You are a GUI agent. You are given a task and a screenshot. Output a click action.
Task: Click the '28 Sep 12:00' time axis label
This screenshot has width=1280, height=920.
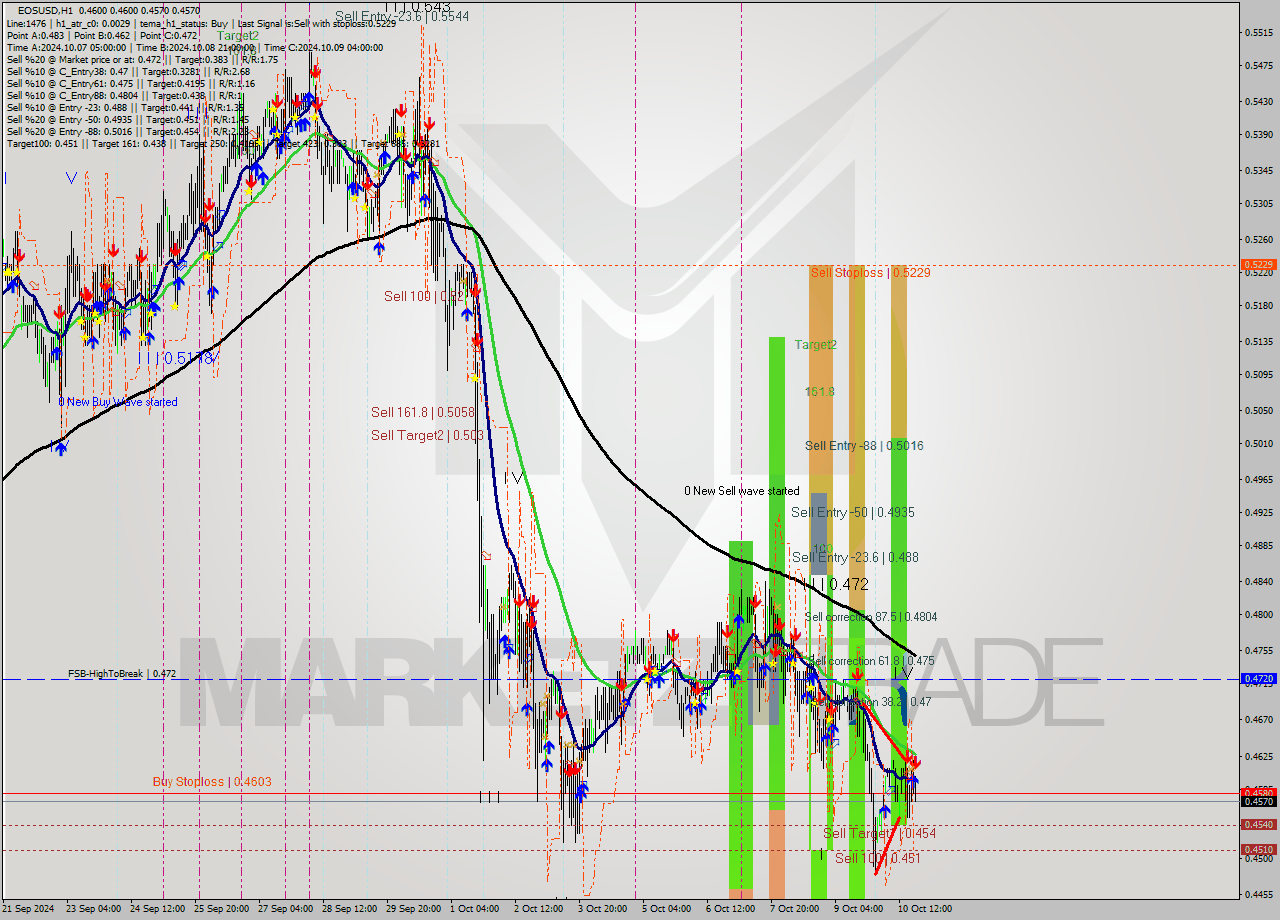point(350,909)
